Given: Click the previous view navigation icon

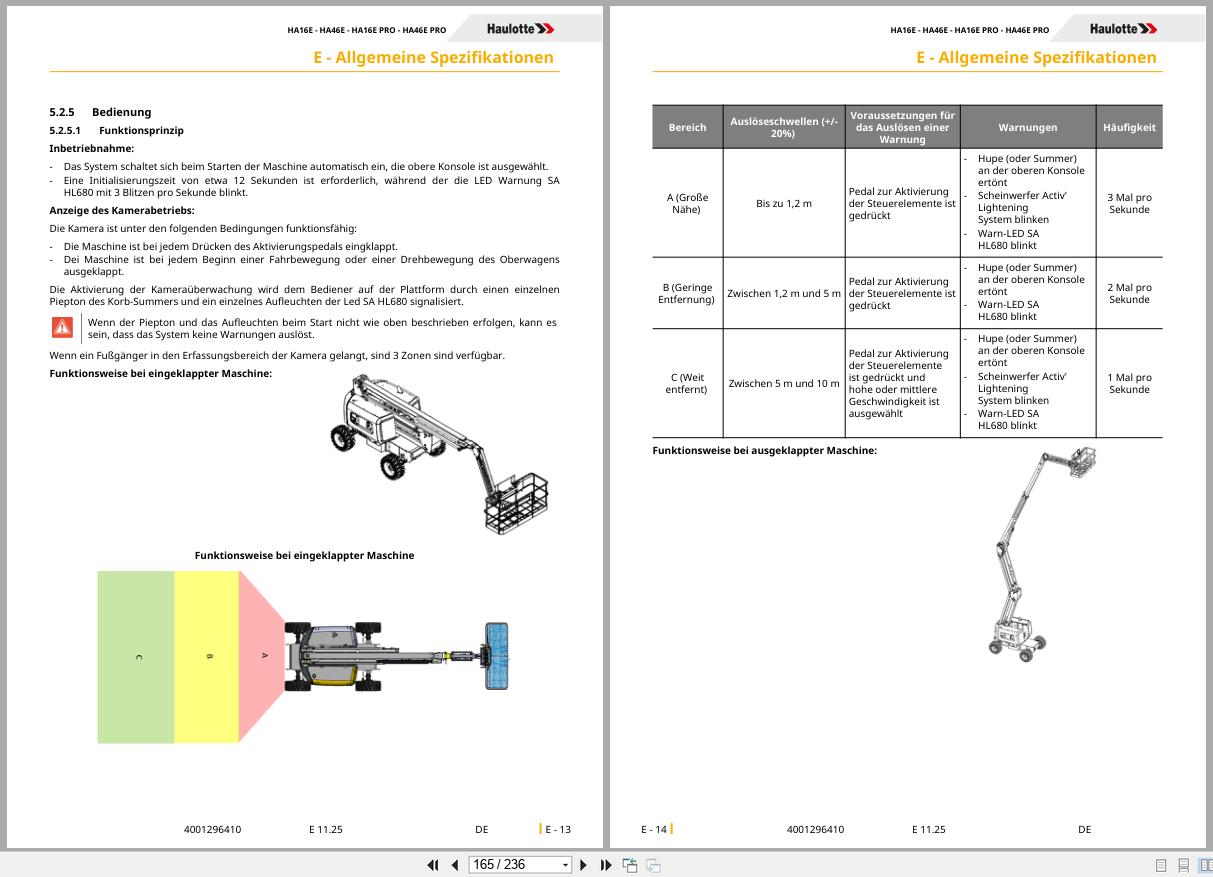Looking at the screenshot, I should tap(630, 865).
